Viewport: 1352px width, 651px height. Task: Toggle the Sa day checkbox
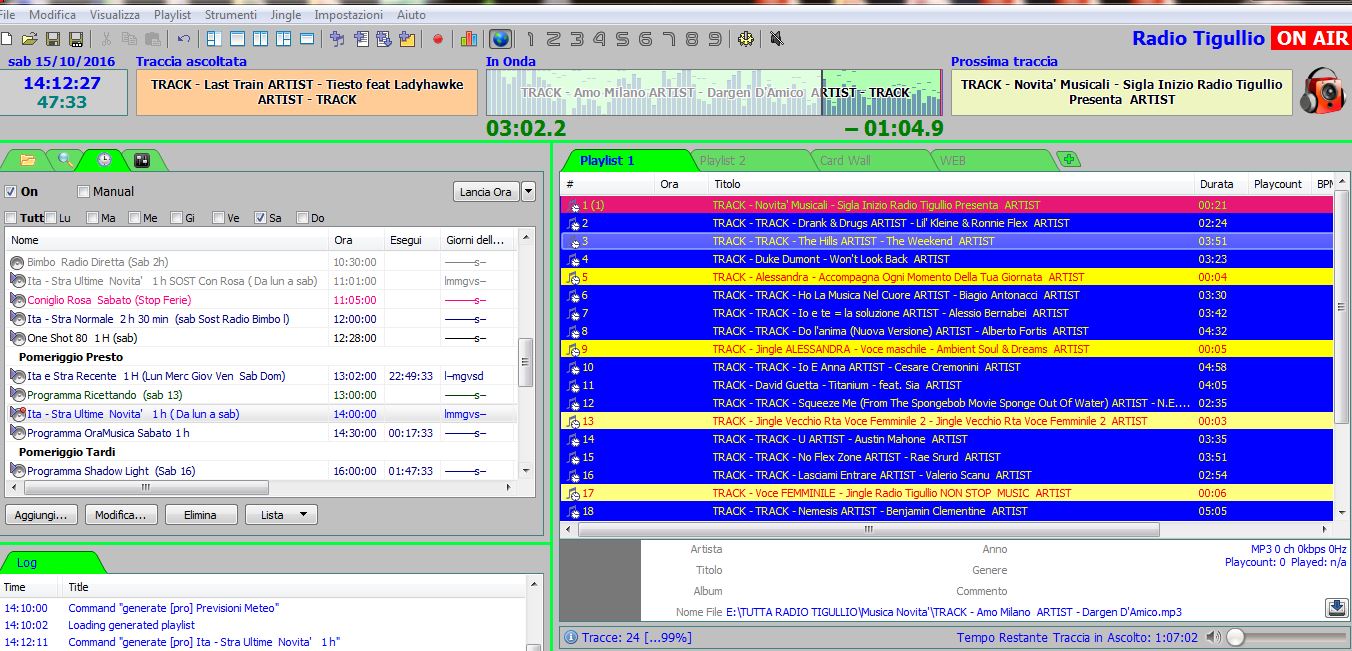pos(261,218)
